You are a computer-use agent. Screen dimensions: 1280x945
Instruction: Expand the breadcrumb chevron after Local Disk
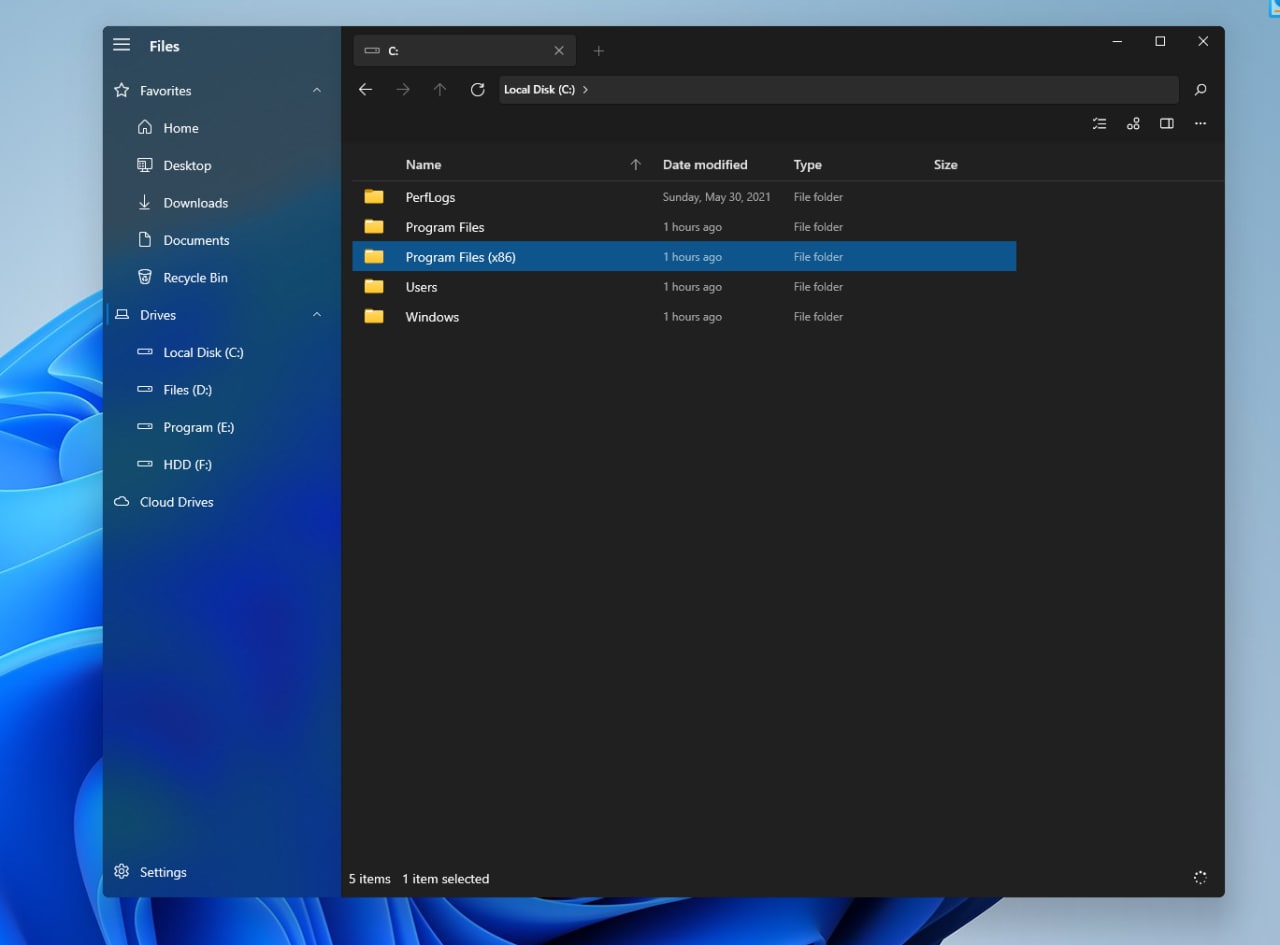click(x=585, y=90)
